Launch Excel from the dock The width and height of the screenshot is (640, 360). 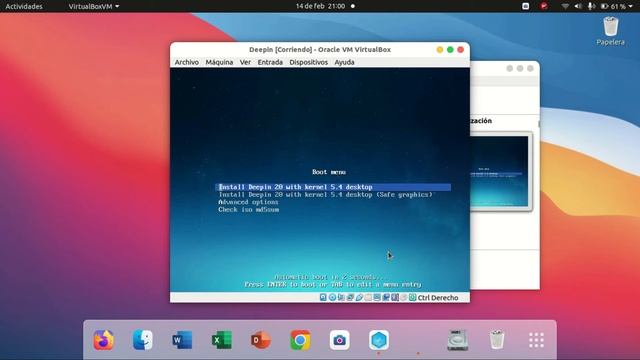coord(222,340)
